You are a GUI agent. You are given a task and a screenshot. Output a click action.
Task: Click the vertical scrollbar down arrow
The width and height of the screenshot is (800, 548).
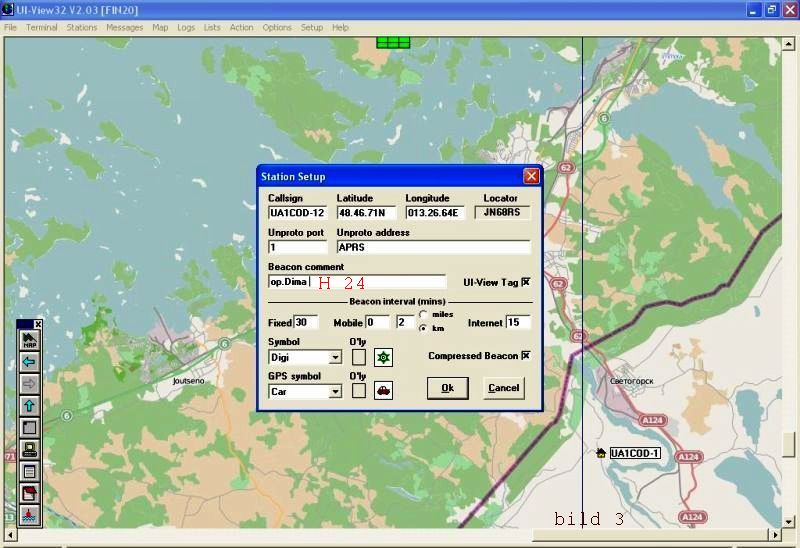(x=789, y=521)
